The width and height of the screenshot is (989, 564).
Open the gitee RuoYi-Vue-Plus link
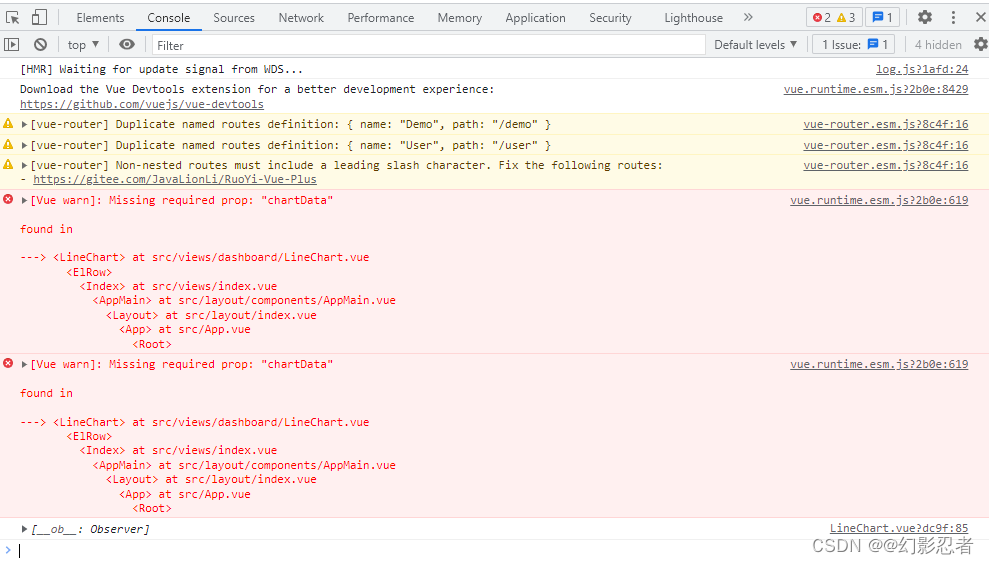(x=175, y=179)
